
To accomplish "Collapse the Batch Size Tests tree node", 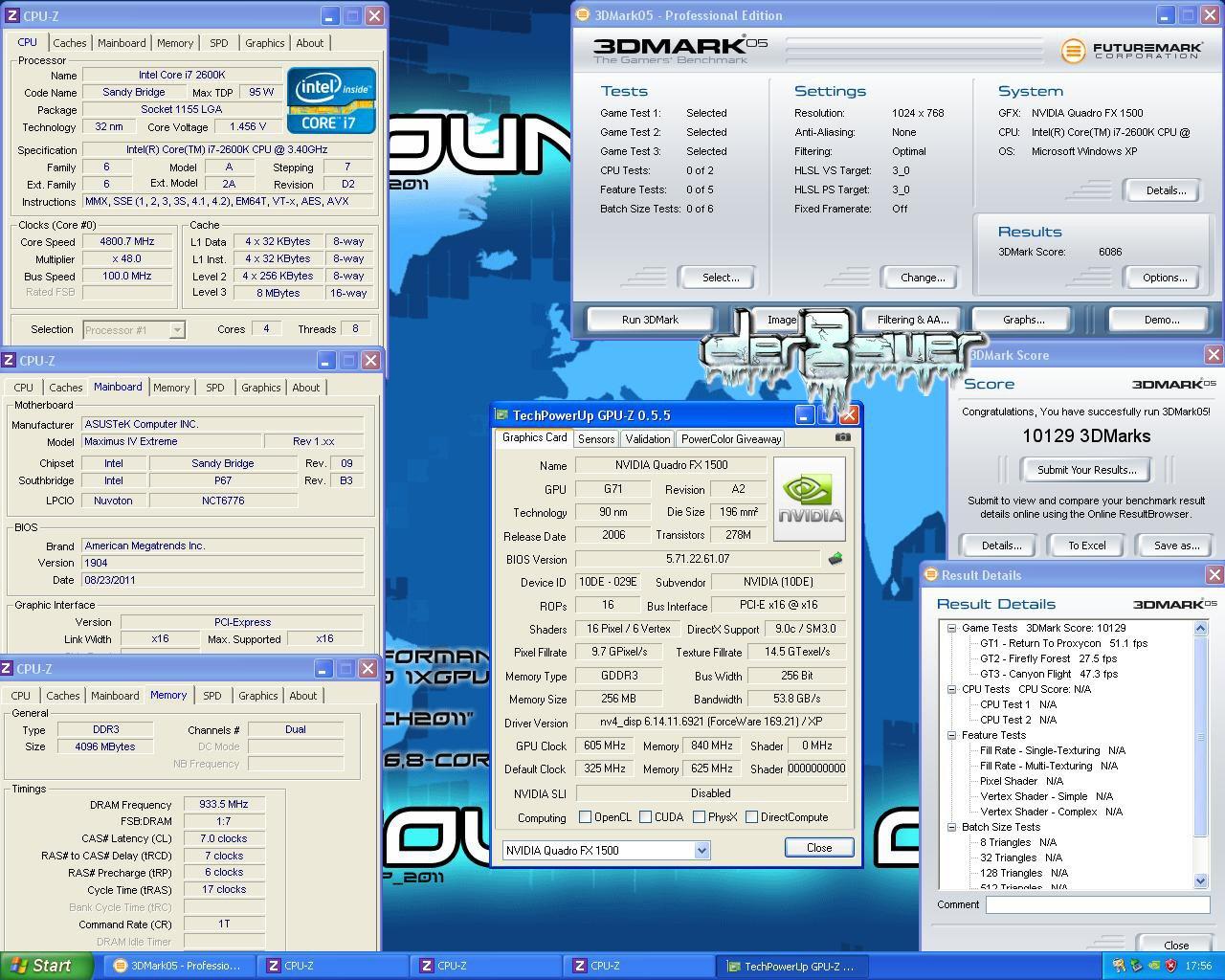I will 951,827.
